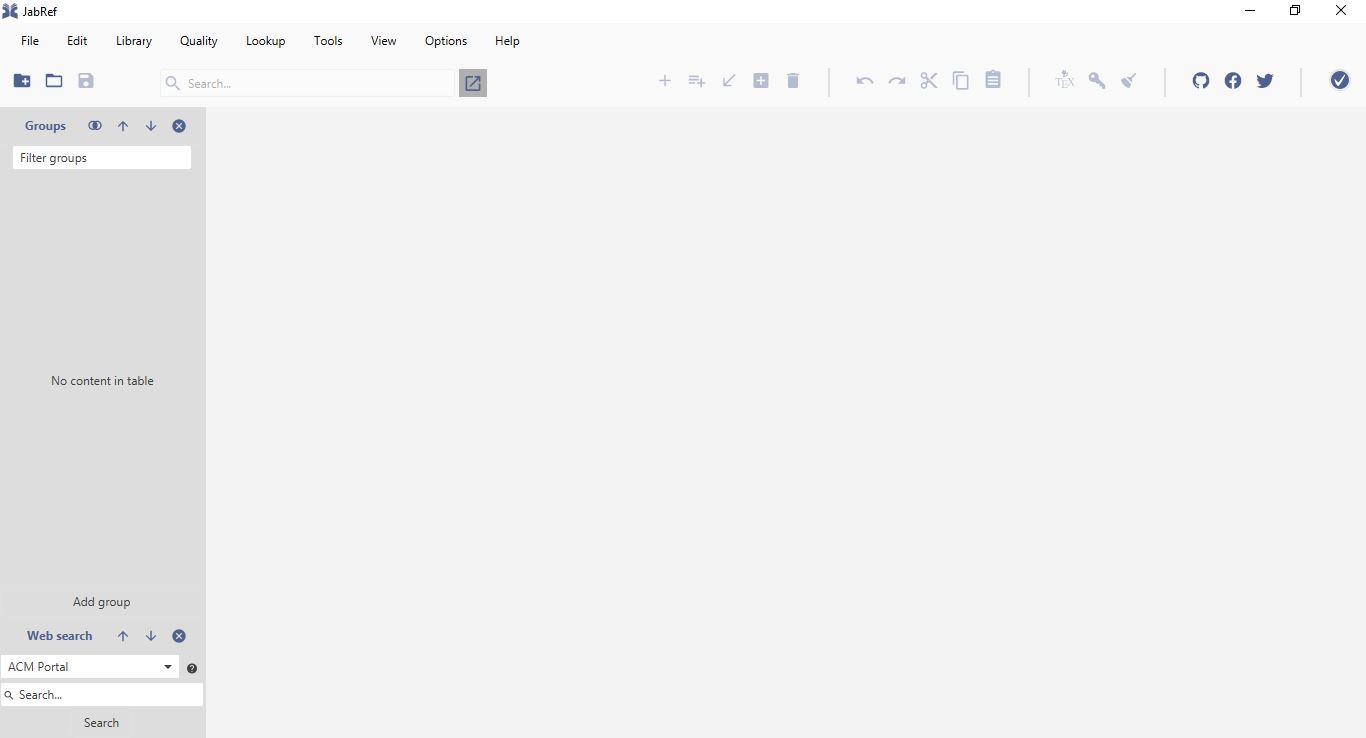This screenshot has width=1366, height=738.
Task: Open the Tools menu
Action: (x=328, y=41)
